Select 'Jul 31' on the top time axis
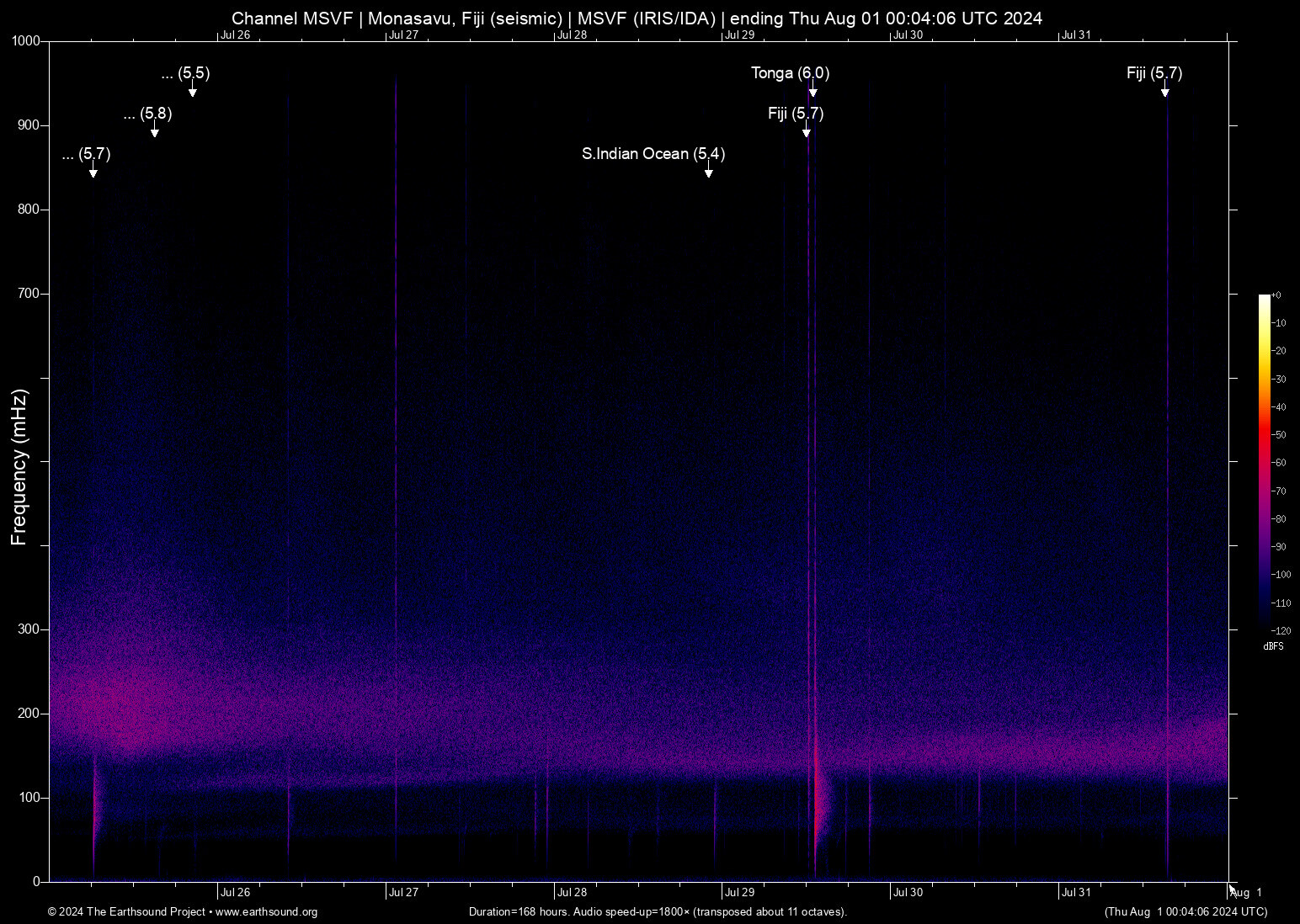 [x=1077, y=35]
